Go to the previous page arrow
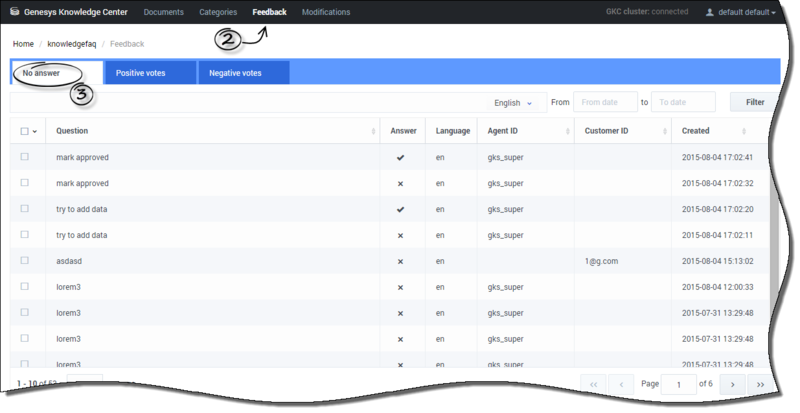The height and width of the screenshot is (413, 800). pyautogui.click(x=622, y=384)
